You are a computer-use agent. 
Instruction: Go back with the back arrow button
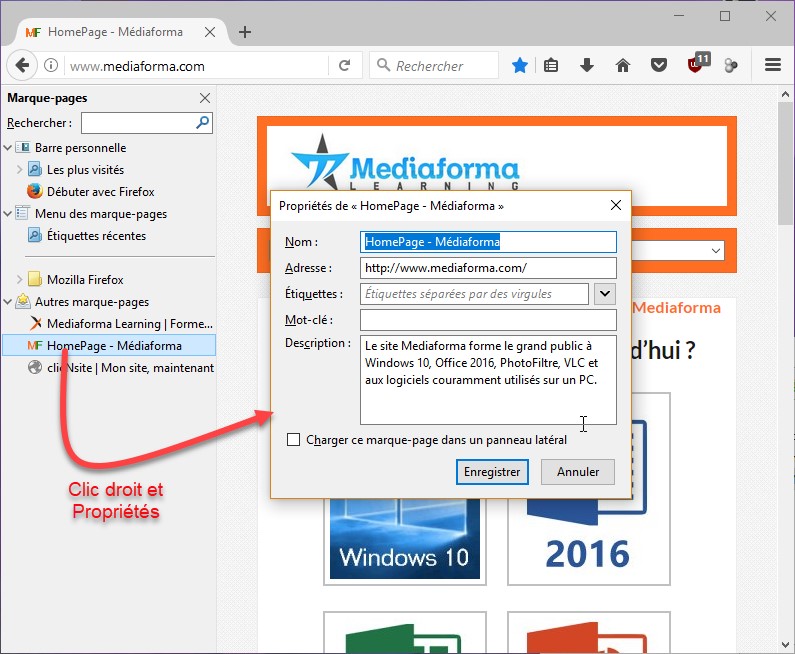pos(22,65)
